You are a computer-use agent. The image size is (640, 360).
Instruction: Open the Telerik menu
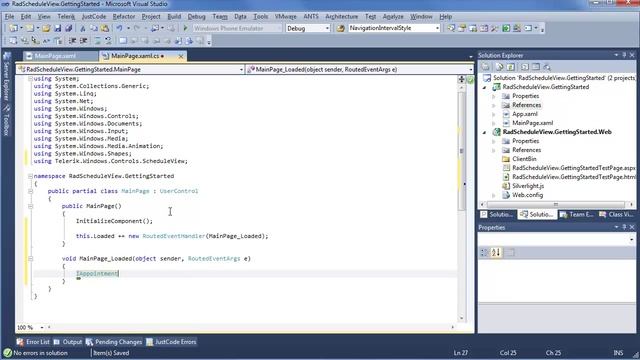click(66, 17)
